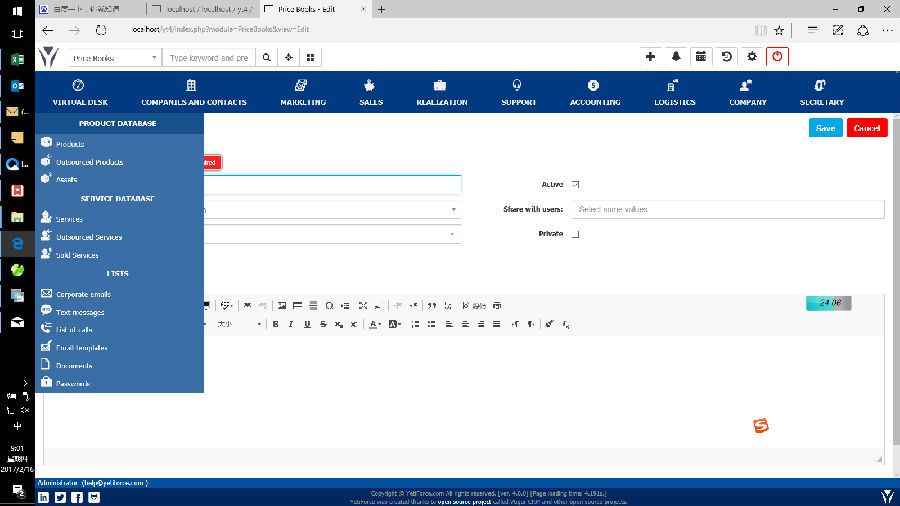Toggle the Active checkbox
This screenshot has width=900, height=506.
pos(575,184)
